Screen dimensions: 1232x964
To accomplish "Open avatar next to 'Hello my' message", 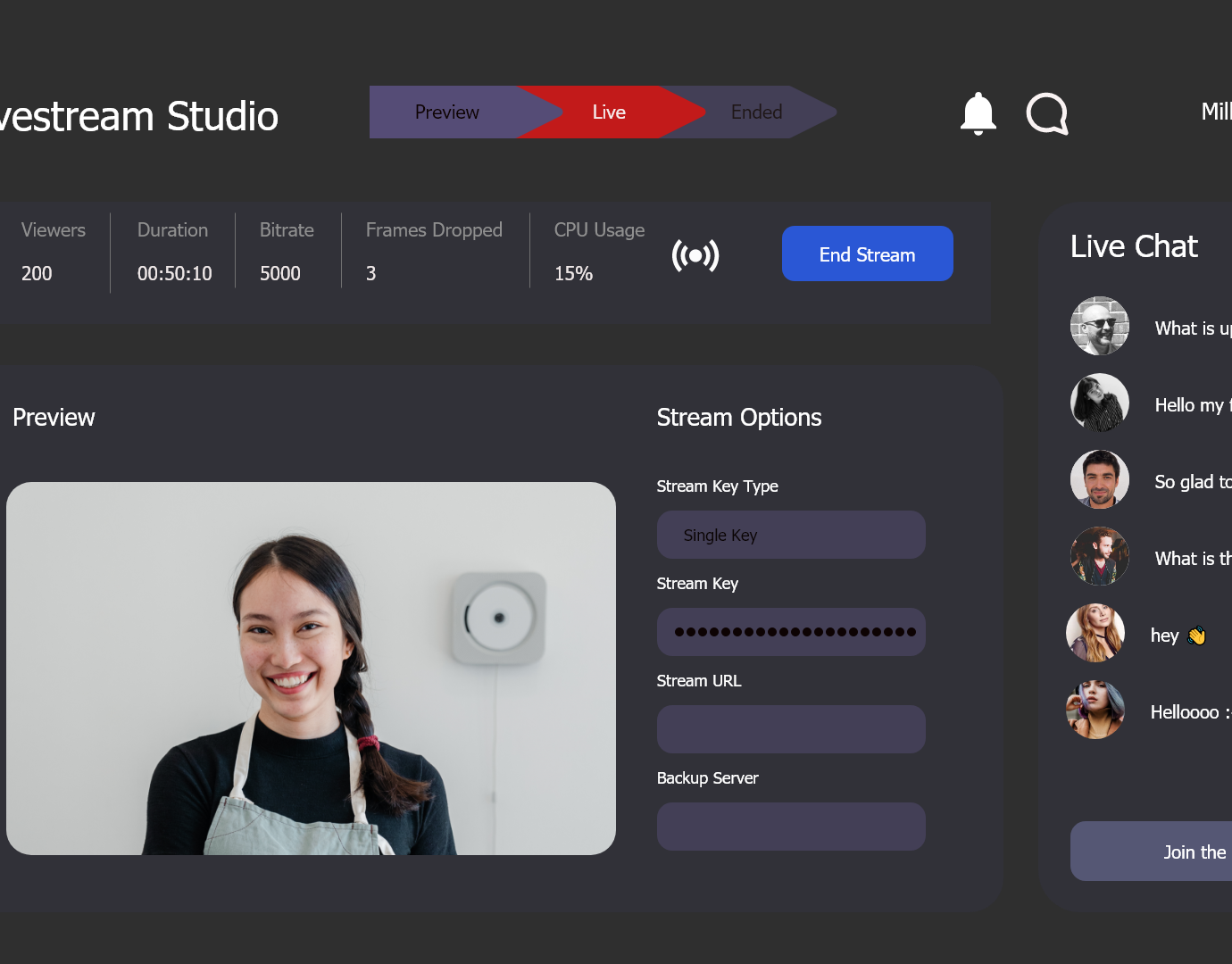I will click(x=1100, y=403).
